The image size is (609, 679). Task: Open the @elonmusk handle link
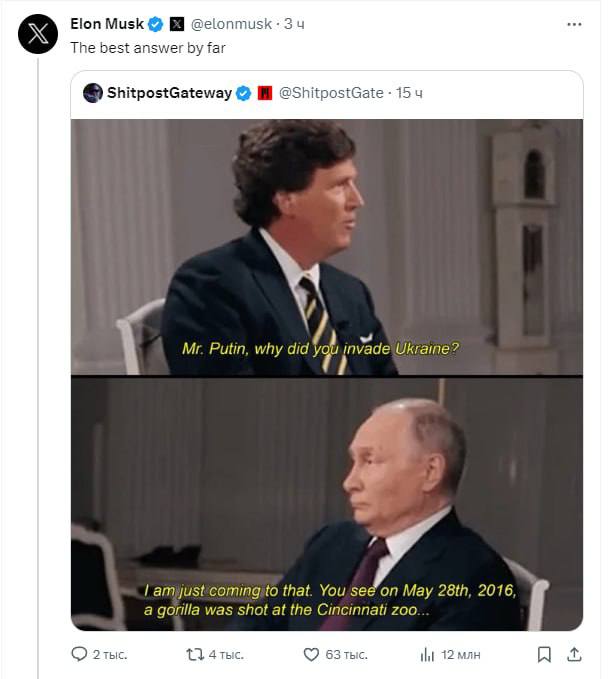(231, 24)
